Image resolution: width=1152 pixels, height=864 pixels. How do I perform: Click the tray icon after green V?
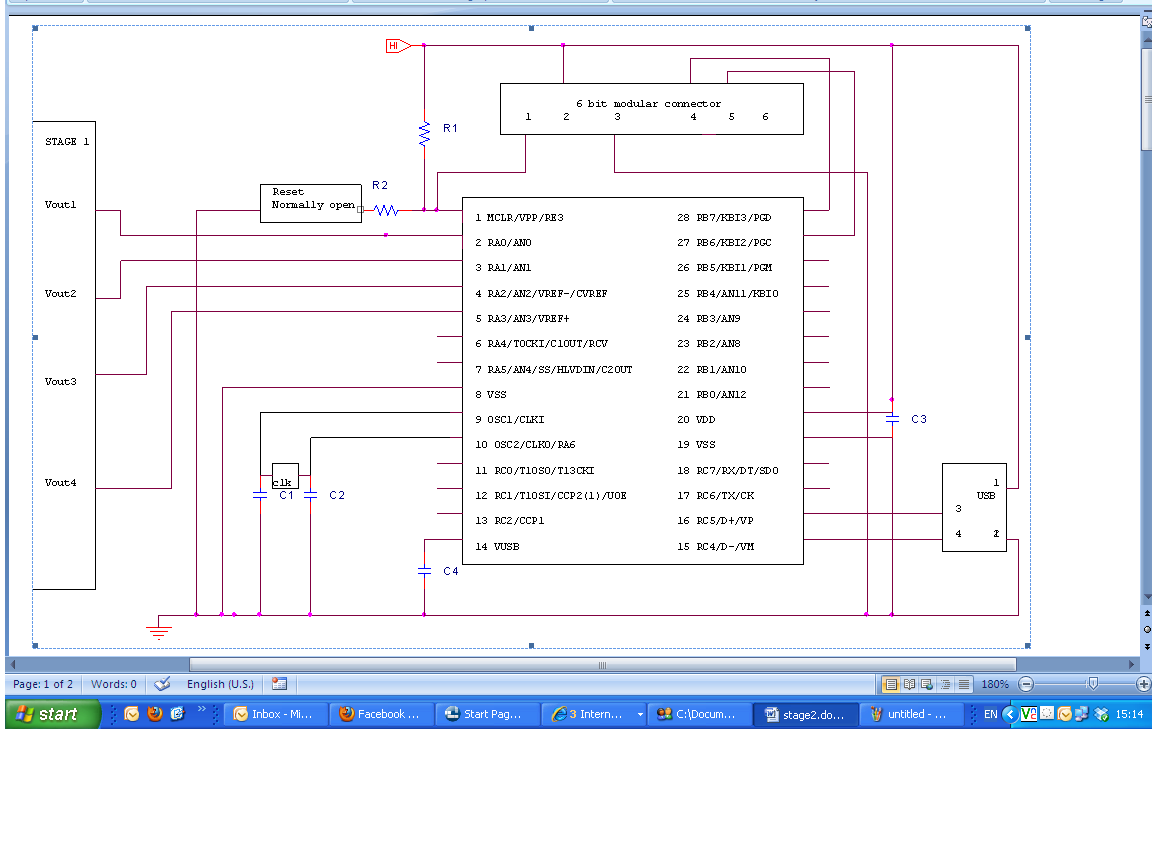tap(1047, 713)
